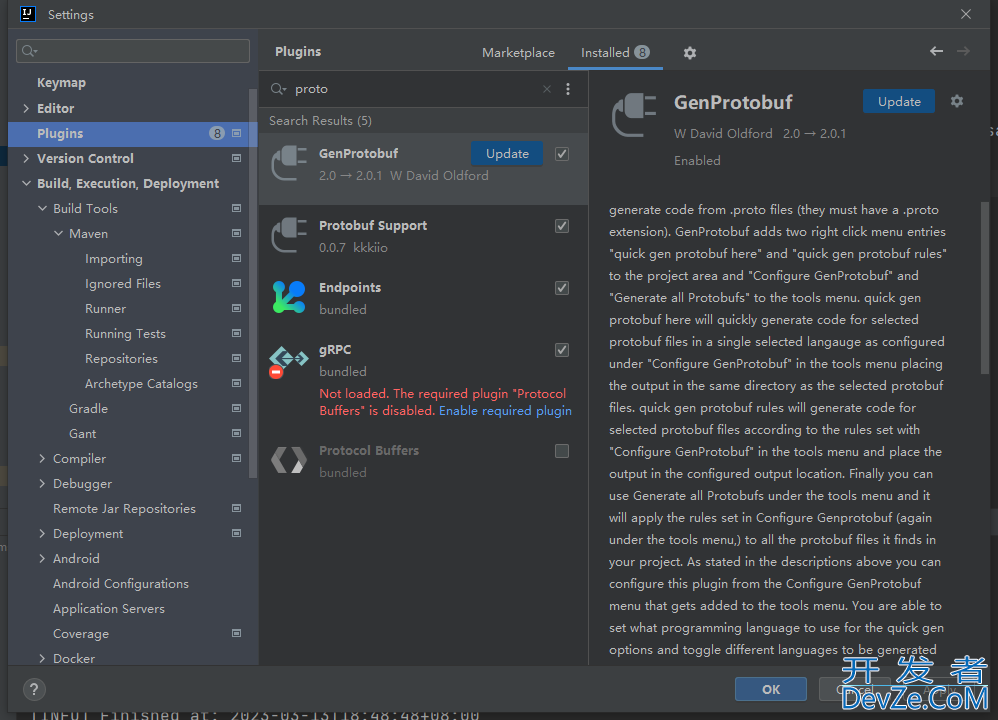The image size is (998, 720).
Task: Click the project-level icon beside Version Control
Action: [x=237, y=159]
